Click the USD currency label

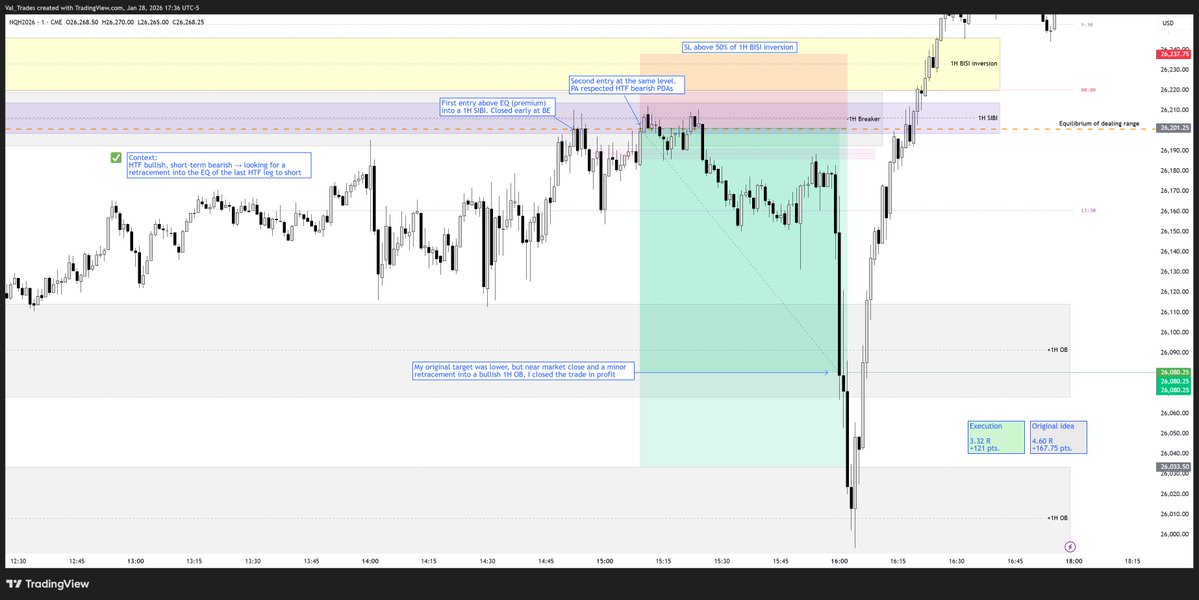click(1167, 24)
